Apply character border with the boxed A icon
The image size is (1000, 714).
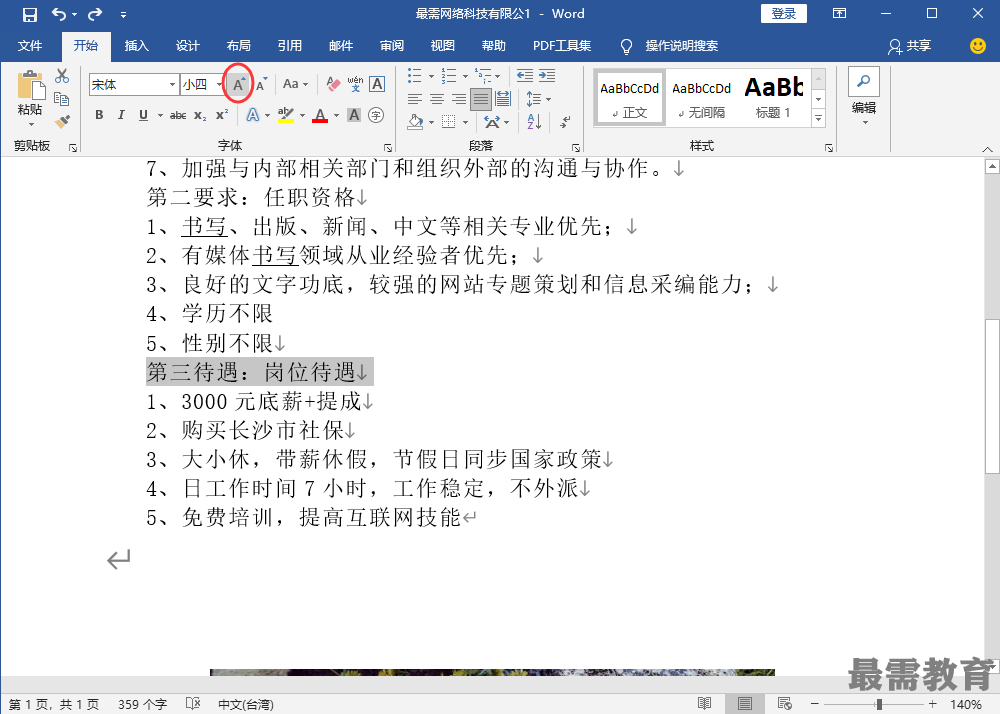pyautogui.click(x=377, y=84)
